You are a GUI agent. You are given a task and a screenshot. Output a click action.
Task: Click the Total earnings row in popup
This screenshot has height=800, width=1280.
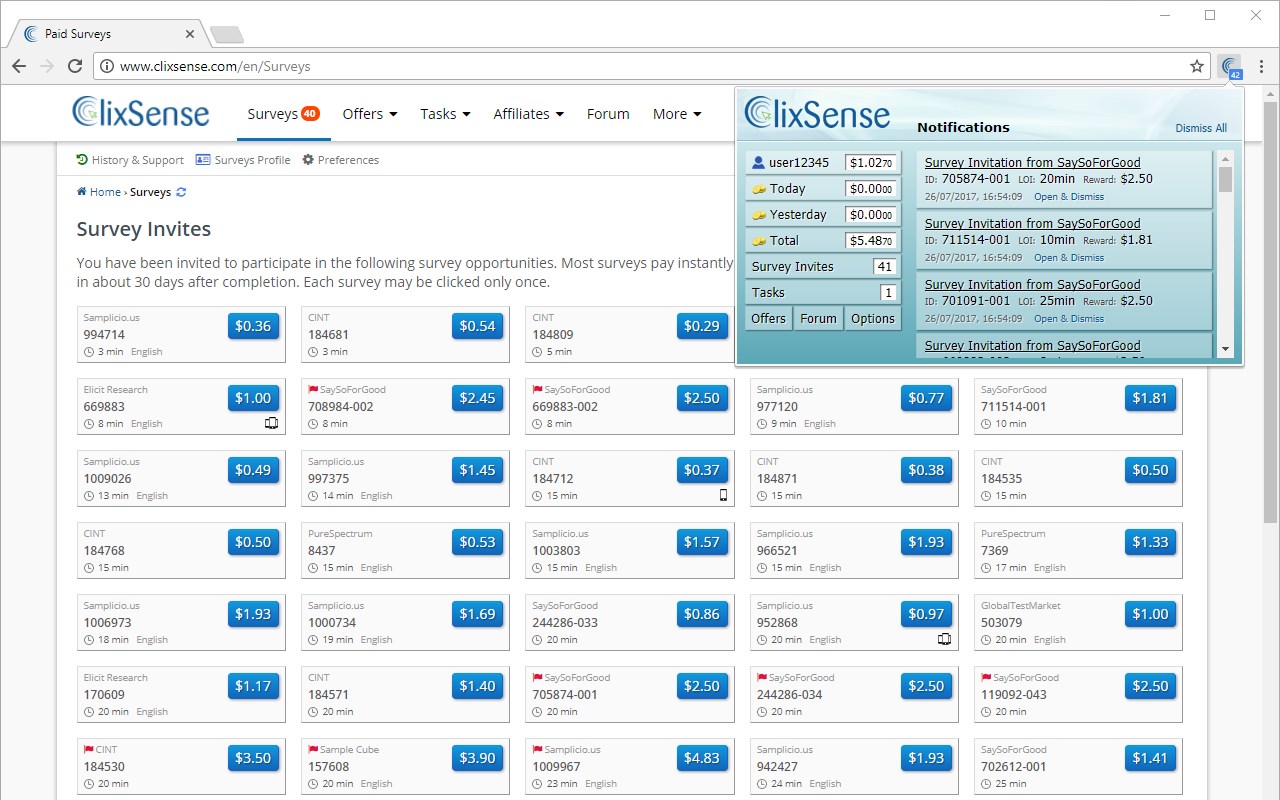click(823, 240)
